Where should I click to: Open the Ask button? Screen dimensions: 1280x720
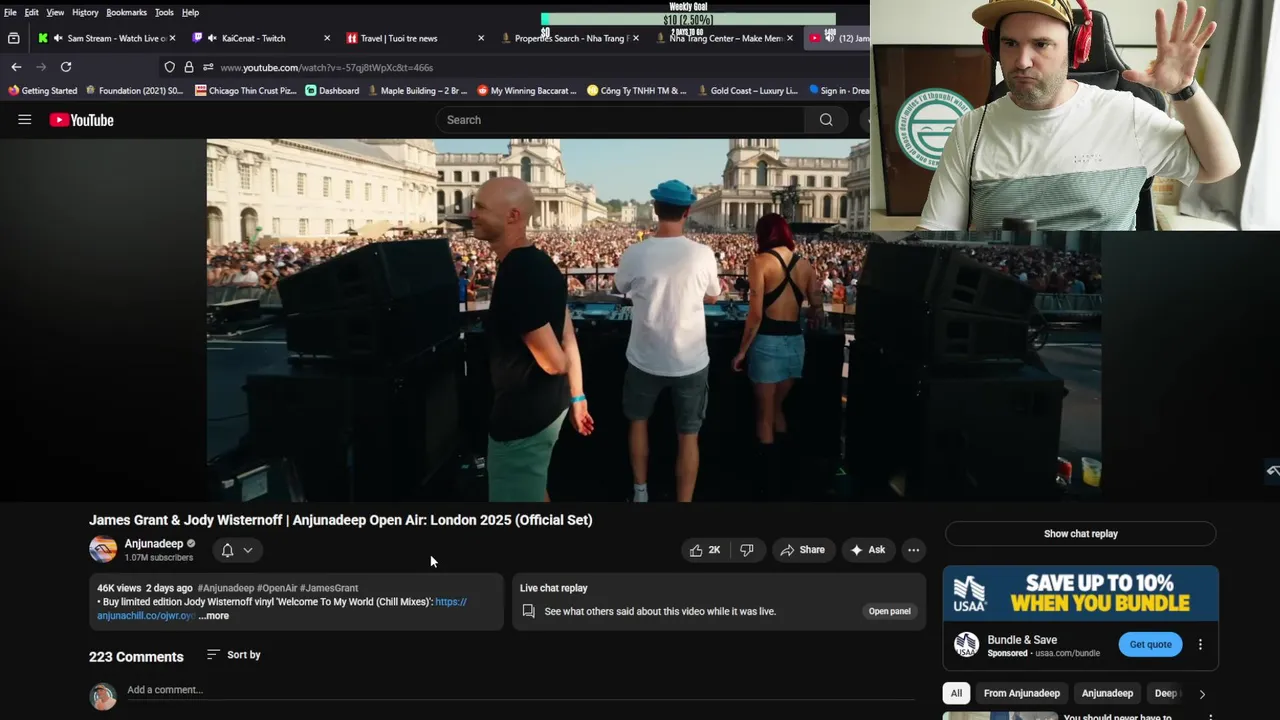coord(868,550)
